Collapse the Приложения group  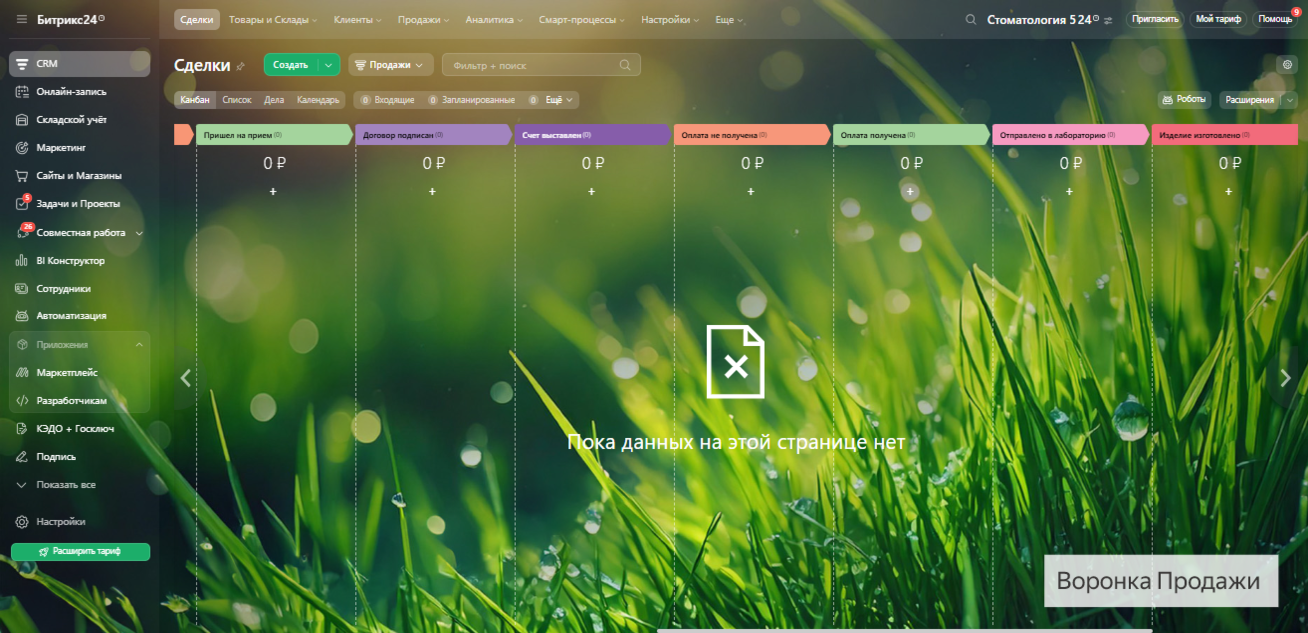[139, 345]
